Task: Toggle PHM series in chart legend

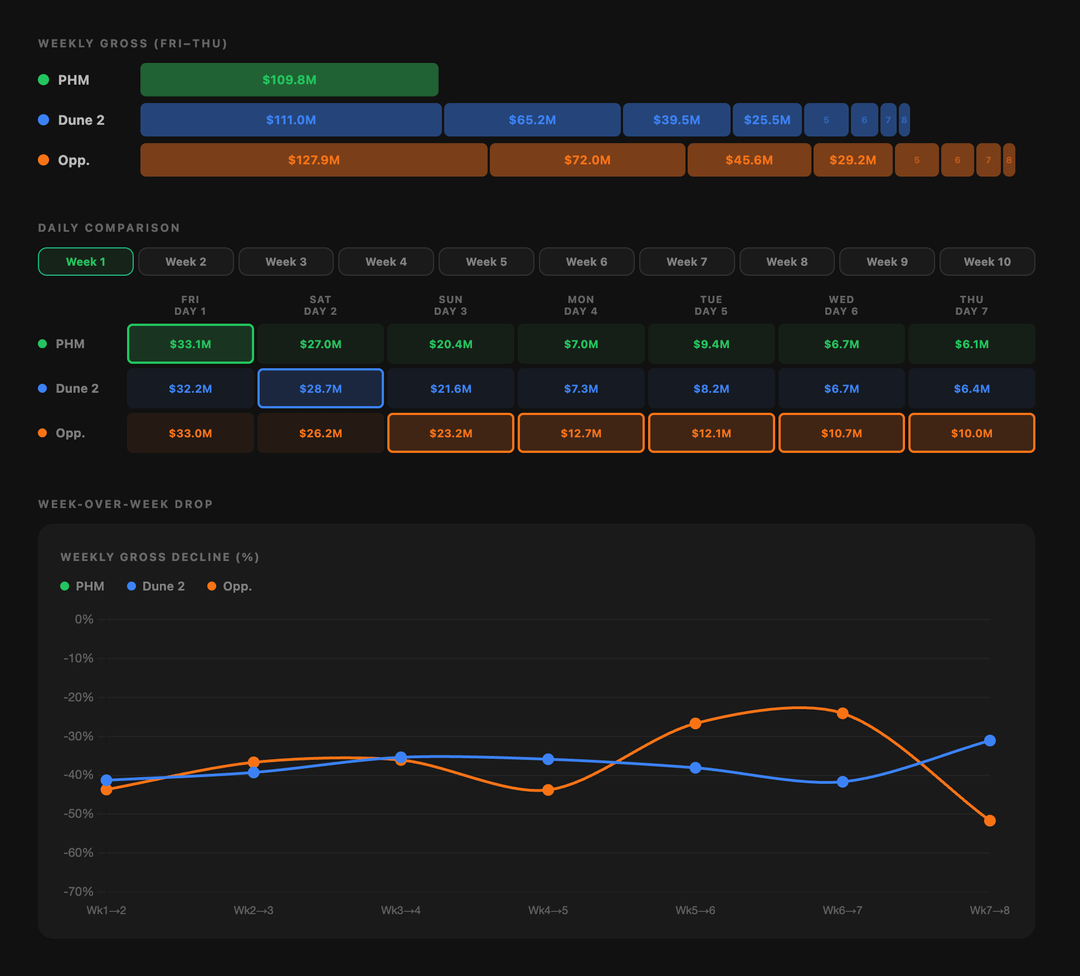Action: 82,586
